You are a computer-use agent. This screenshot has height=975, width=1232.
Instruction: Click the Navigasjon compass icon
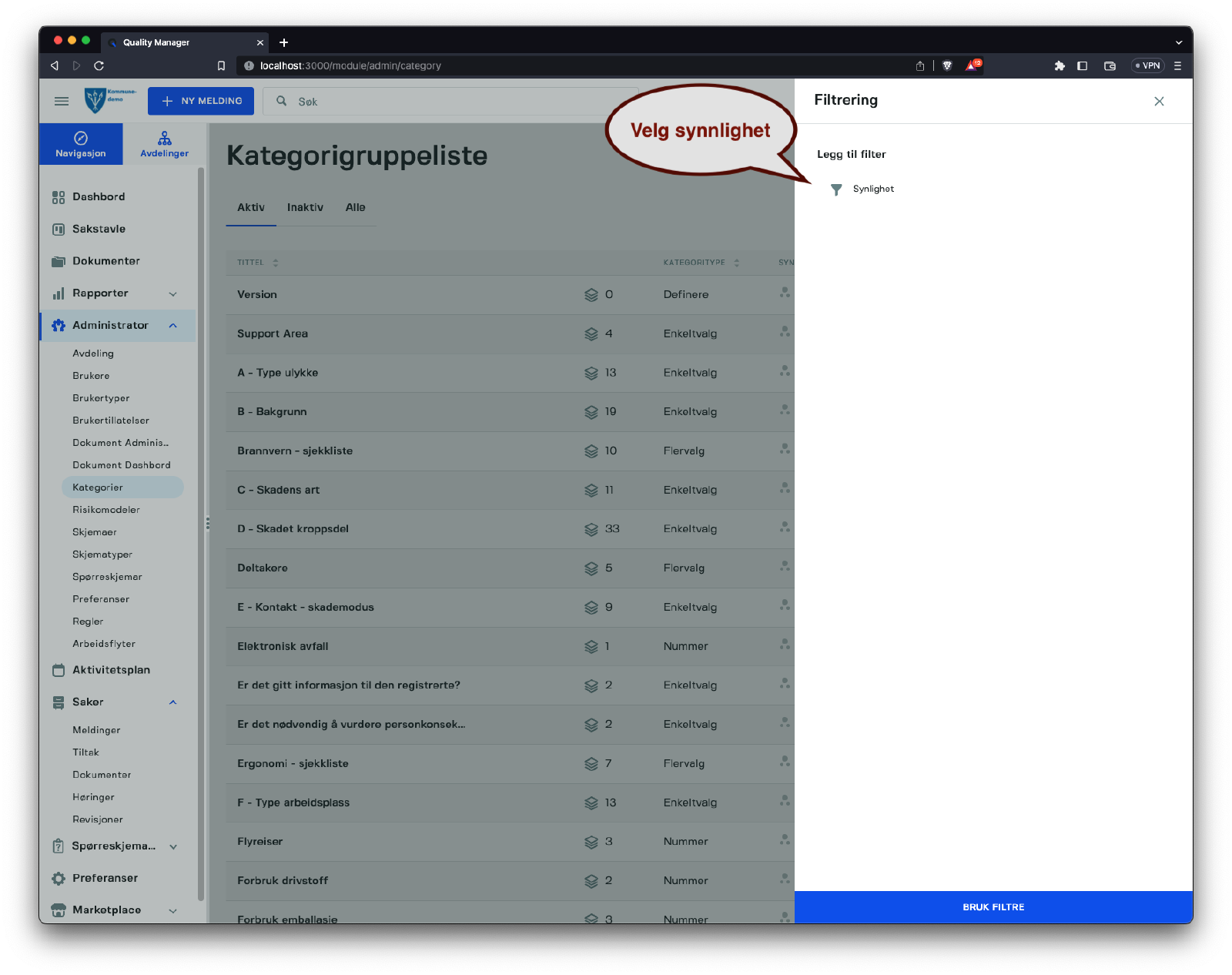[81, 139]
